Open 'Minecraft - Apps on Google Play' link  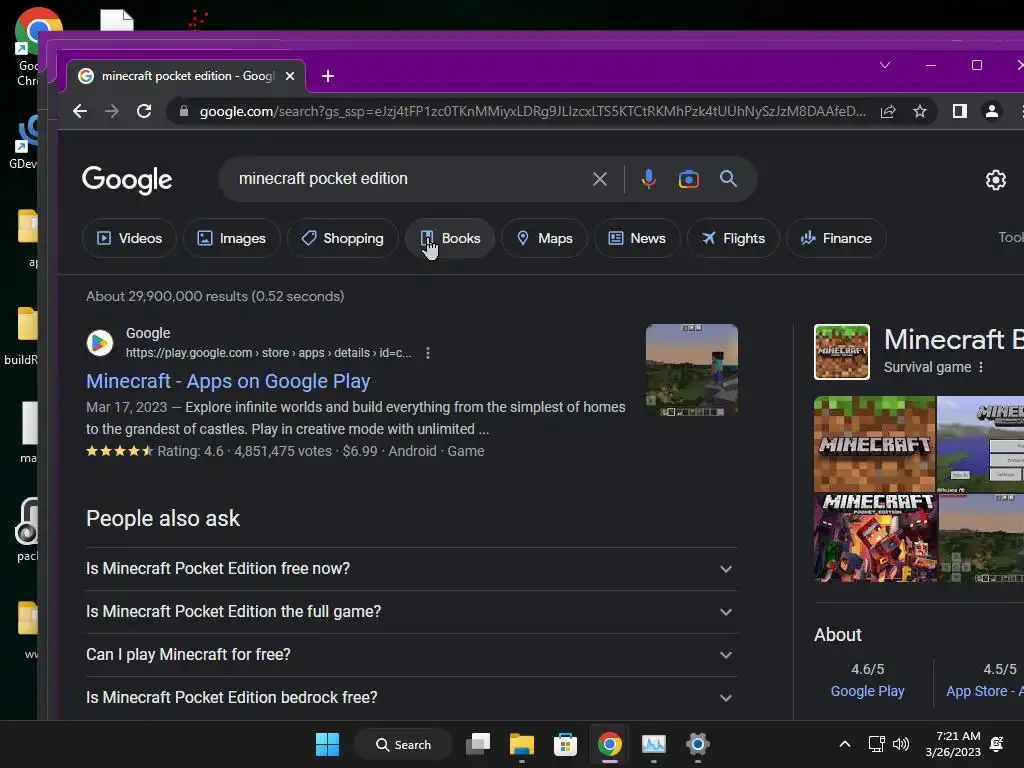(x=228, y=381)
